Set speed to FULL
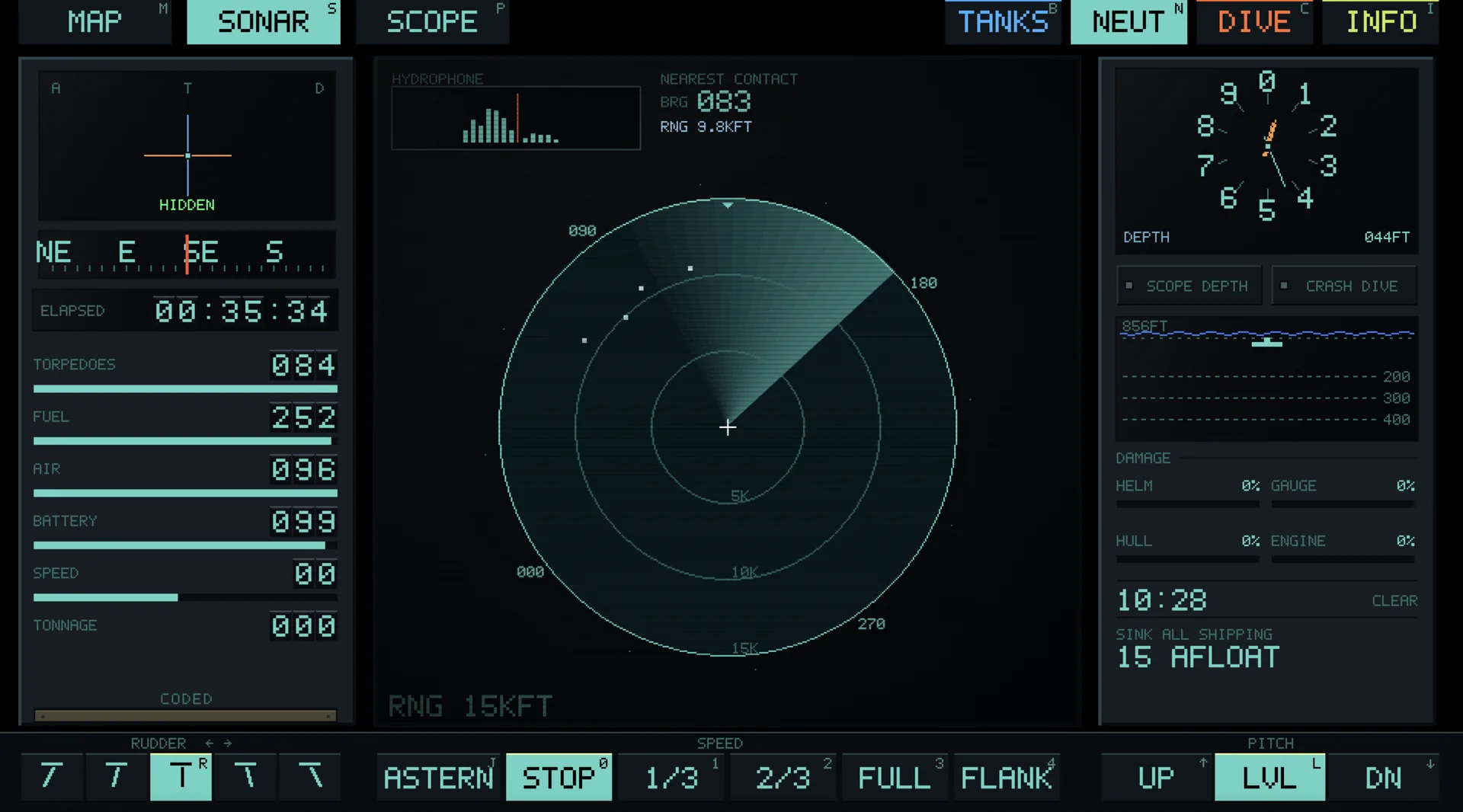The width and height of the screenshot is (1463, 812). [895, 777]
